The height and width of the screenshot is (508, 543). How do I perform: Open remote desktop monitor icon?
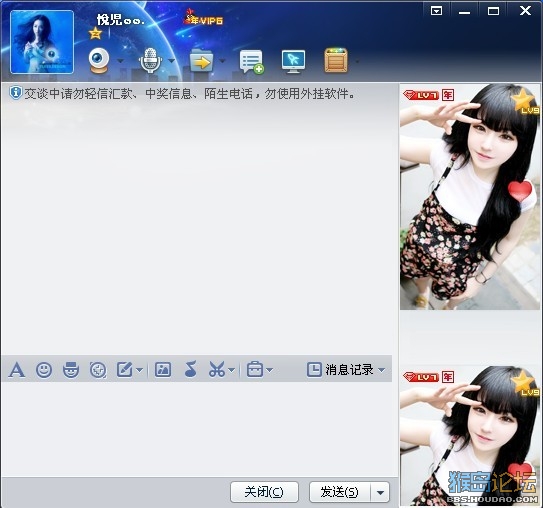click(x=293, y=62)
